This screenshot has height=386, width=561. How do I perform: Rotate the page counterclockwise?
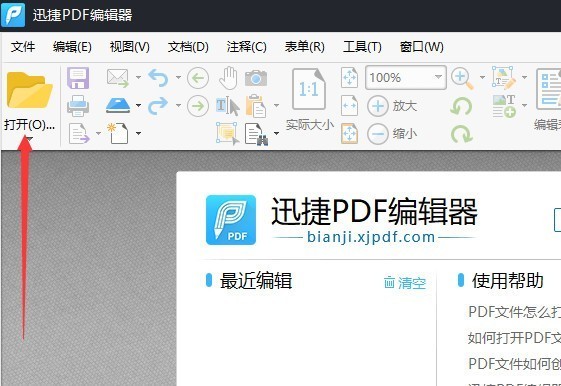[461, 106]
